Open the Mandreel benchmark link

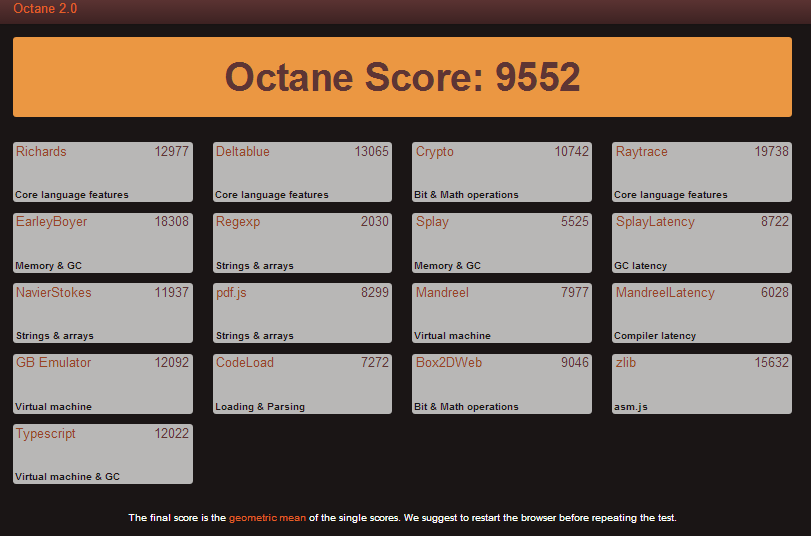point(442,292)
